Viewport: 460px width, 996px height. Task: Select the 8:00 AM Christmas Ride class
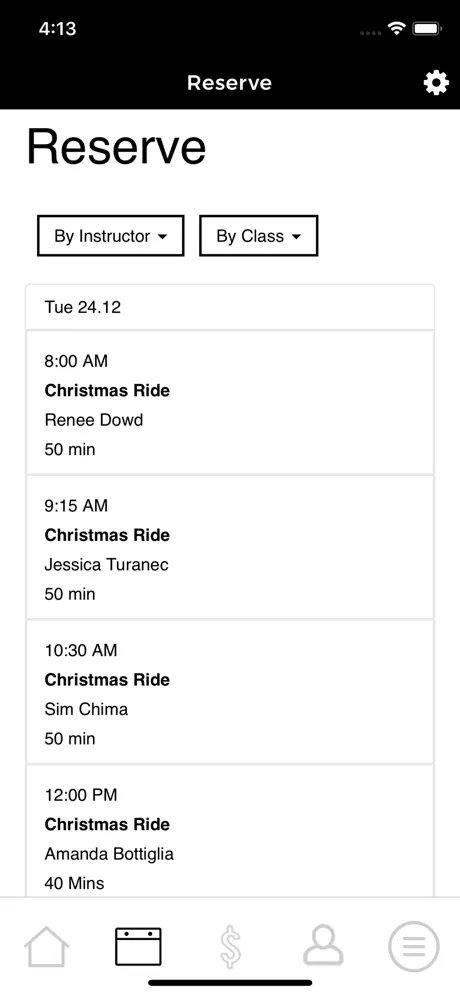click(230, 403)
